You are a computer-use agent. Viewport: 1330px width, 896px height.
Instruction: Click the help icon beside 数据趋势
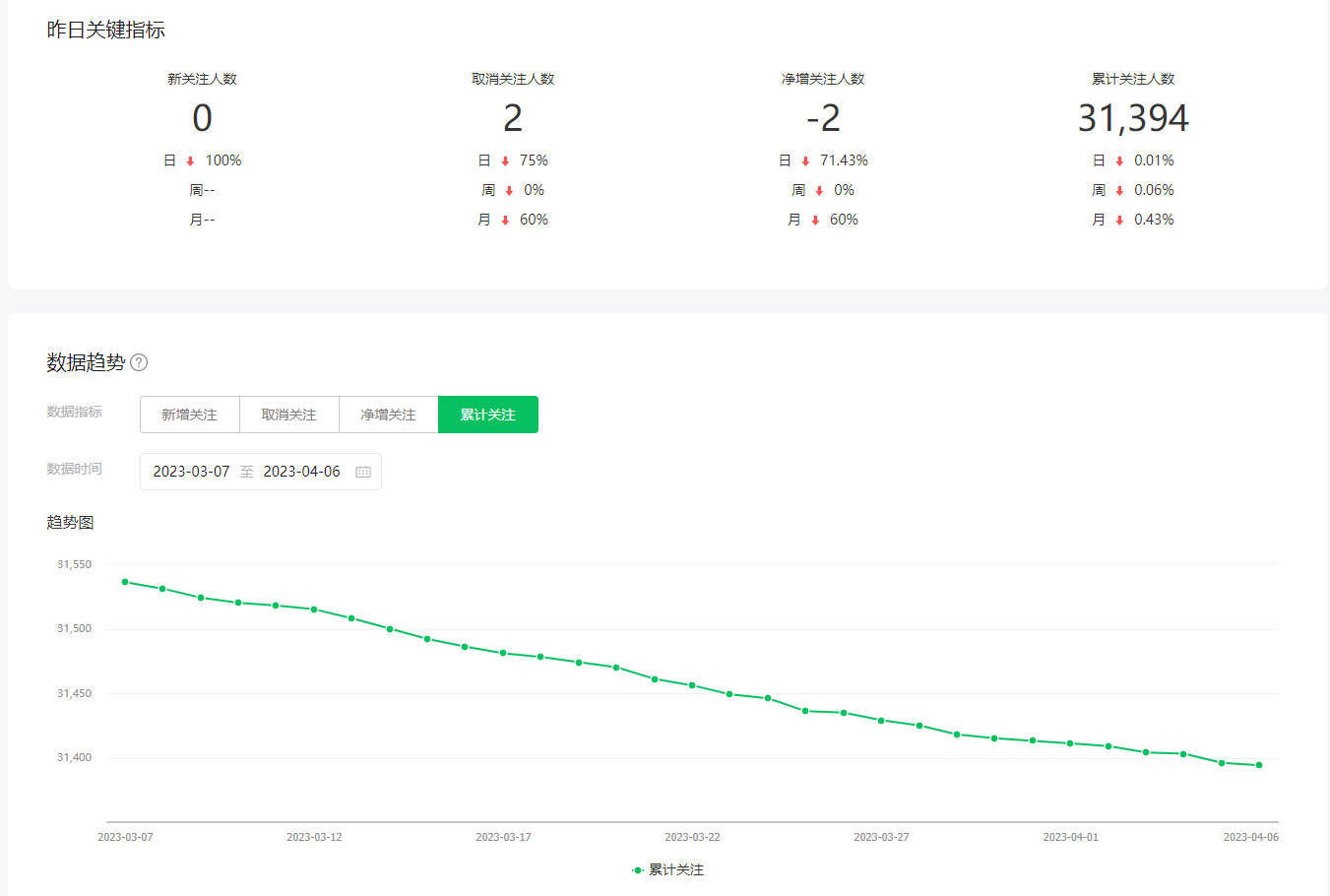click(x=139, y=362)
